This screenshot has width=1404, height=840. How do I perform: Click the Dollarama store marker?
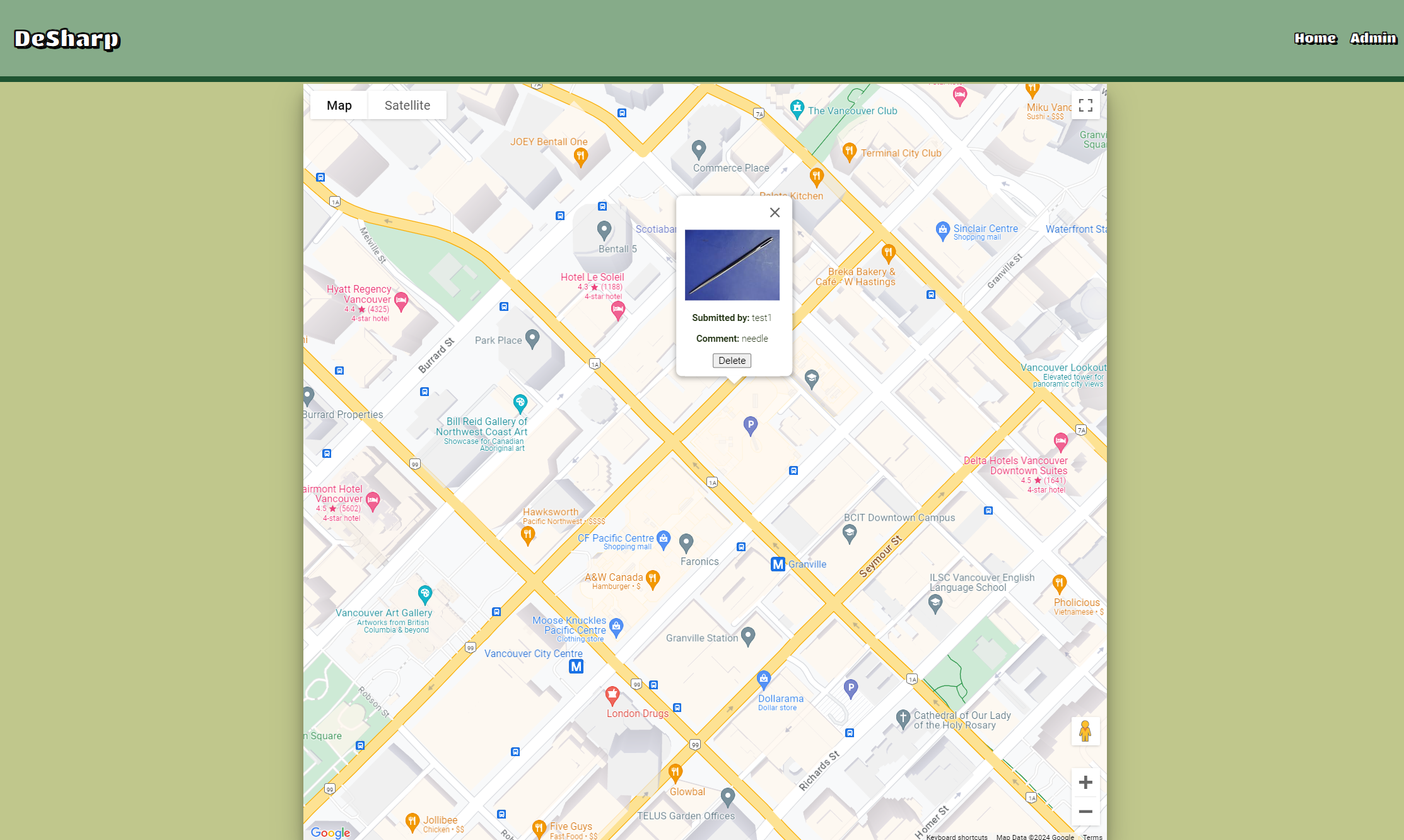(763, 679)
